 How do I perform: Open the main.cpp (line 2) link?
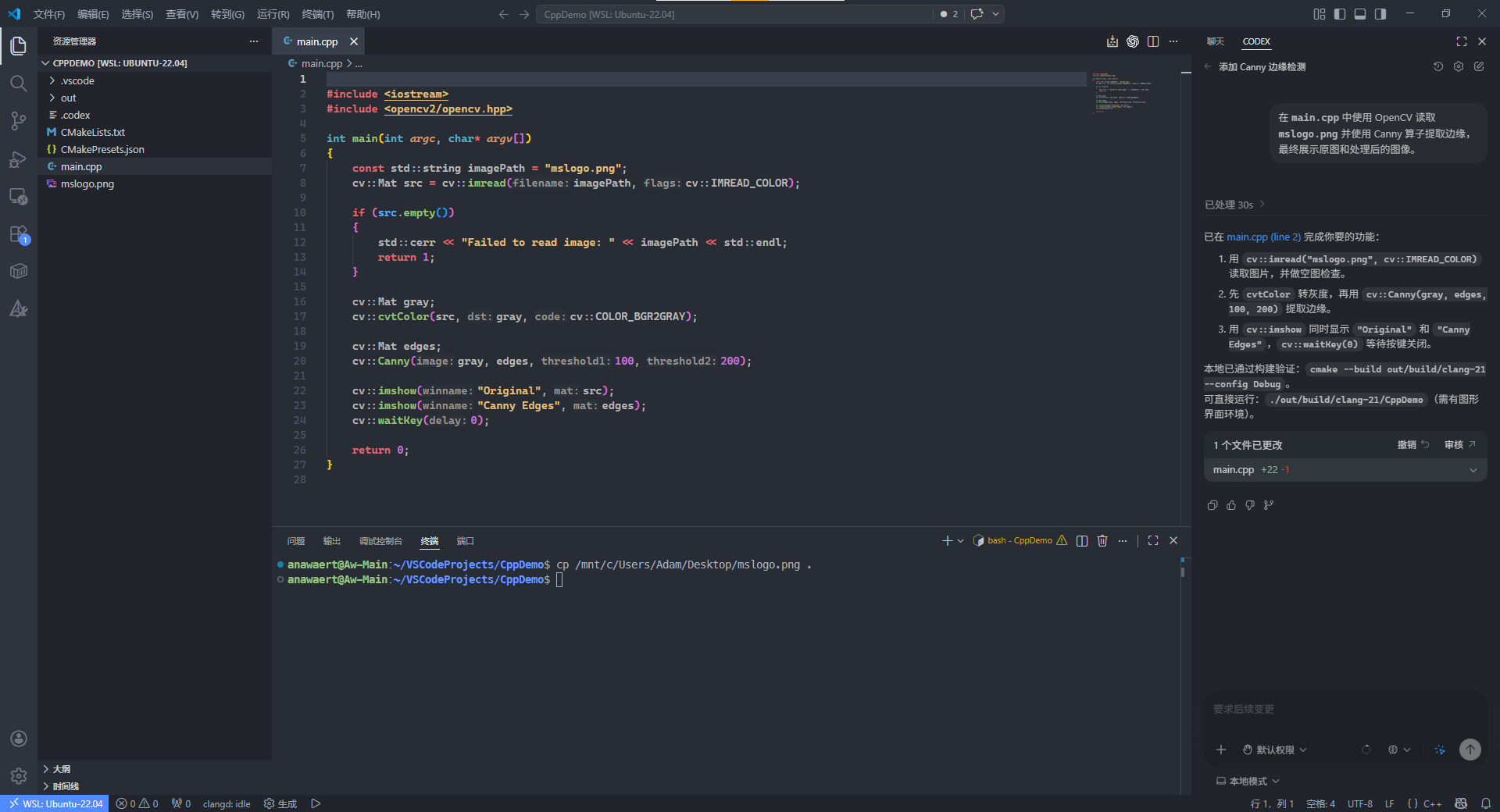pos(1263,237)
